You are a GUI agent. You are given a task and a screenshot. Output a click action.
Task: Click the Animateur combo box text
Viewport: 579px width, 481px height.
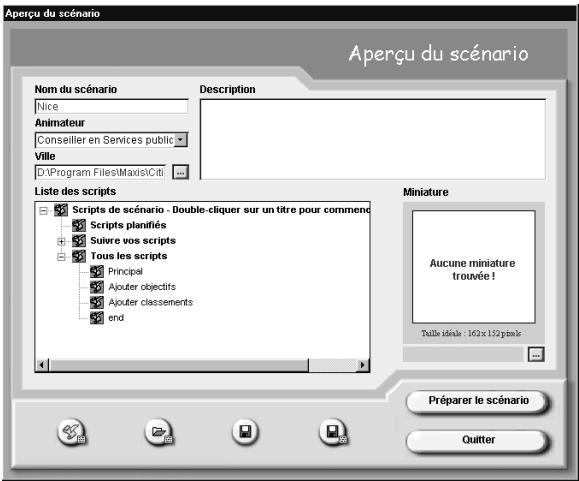coord(105,140)
